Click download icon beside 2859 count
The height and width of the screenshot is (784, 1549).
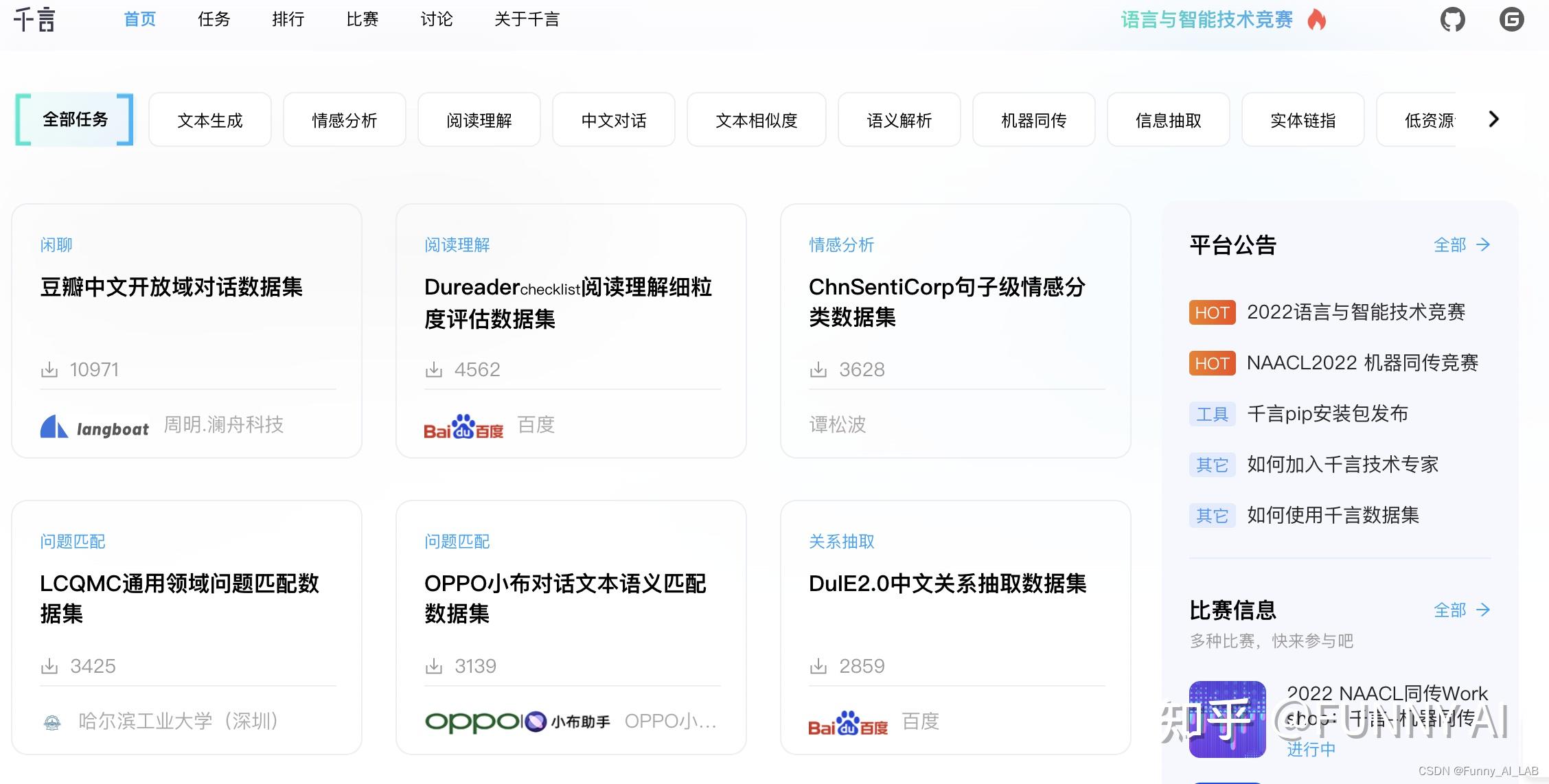[x=818, y=667]
